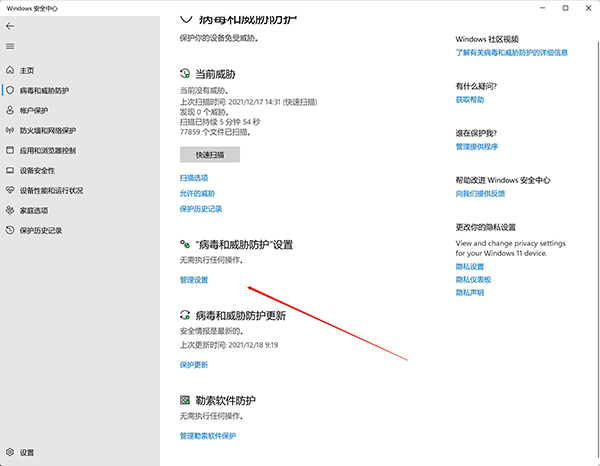Maximize the Windows 安全中心 window
600x466 pixels.
click(x=565, y=8)
